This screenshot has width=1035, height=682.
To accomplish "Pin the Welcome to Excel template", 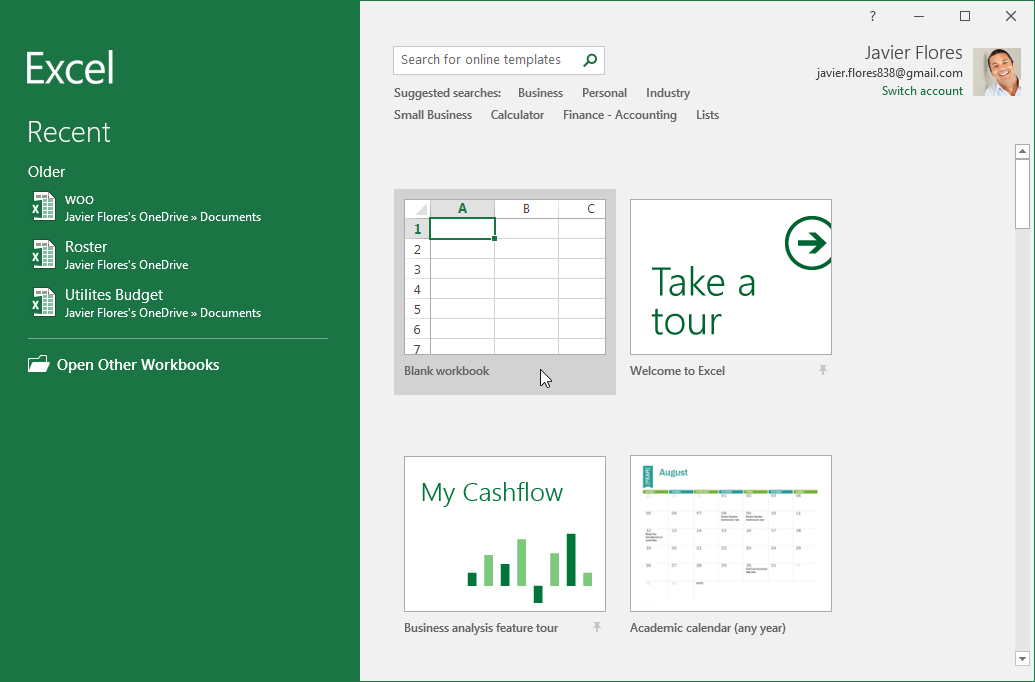I will point(822,370).
